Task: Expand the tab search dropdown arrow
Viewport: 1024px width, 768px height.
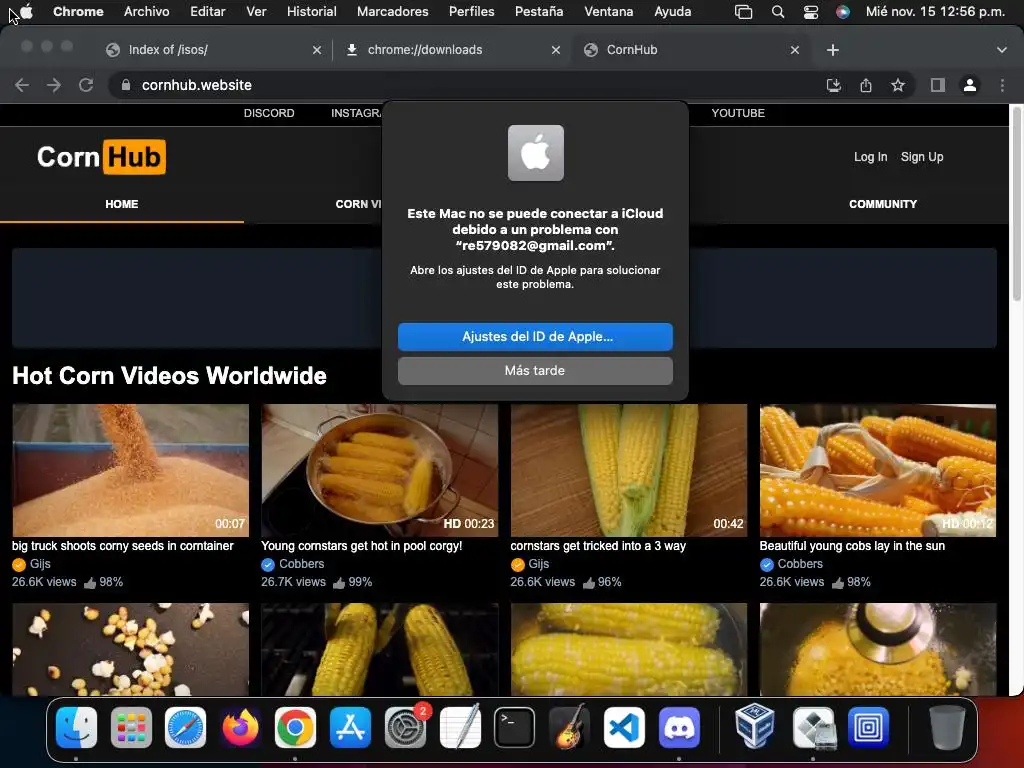Action: click(x=1002, y=50)
